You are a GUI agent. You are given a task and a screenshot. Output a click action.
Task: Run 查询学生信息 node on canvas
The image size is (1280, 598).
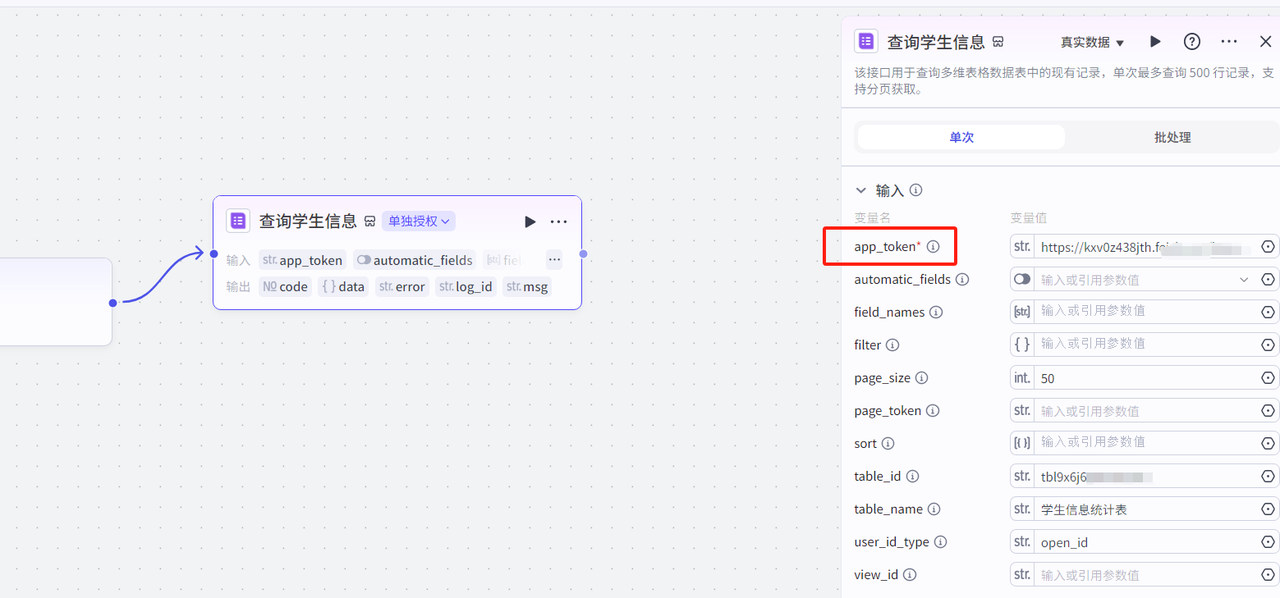coord(530,221)
